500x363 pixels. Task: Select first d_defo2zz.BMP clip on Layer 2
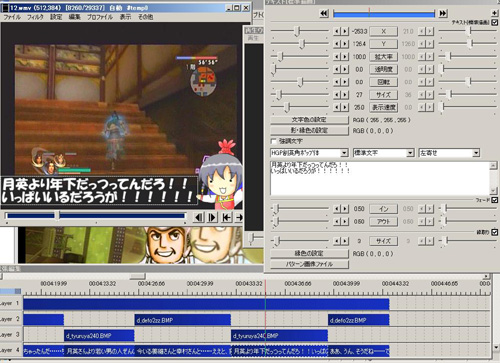click(182, 320)
